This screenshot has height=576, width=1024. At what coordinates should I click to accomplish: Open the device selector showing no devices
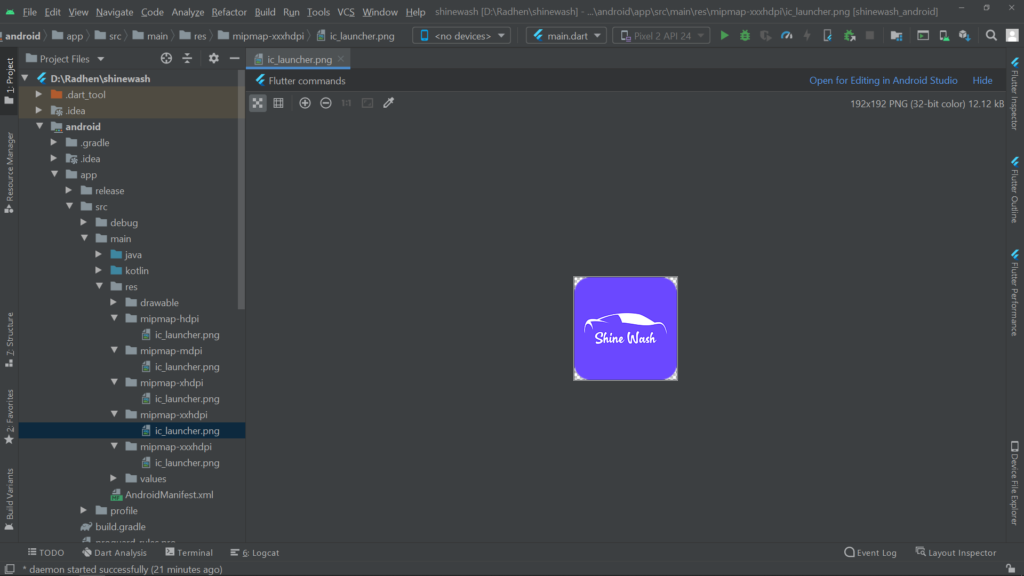coord(461,36)
